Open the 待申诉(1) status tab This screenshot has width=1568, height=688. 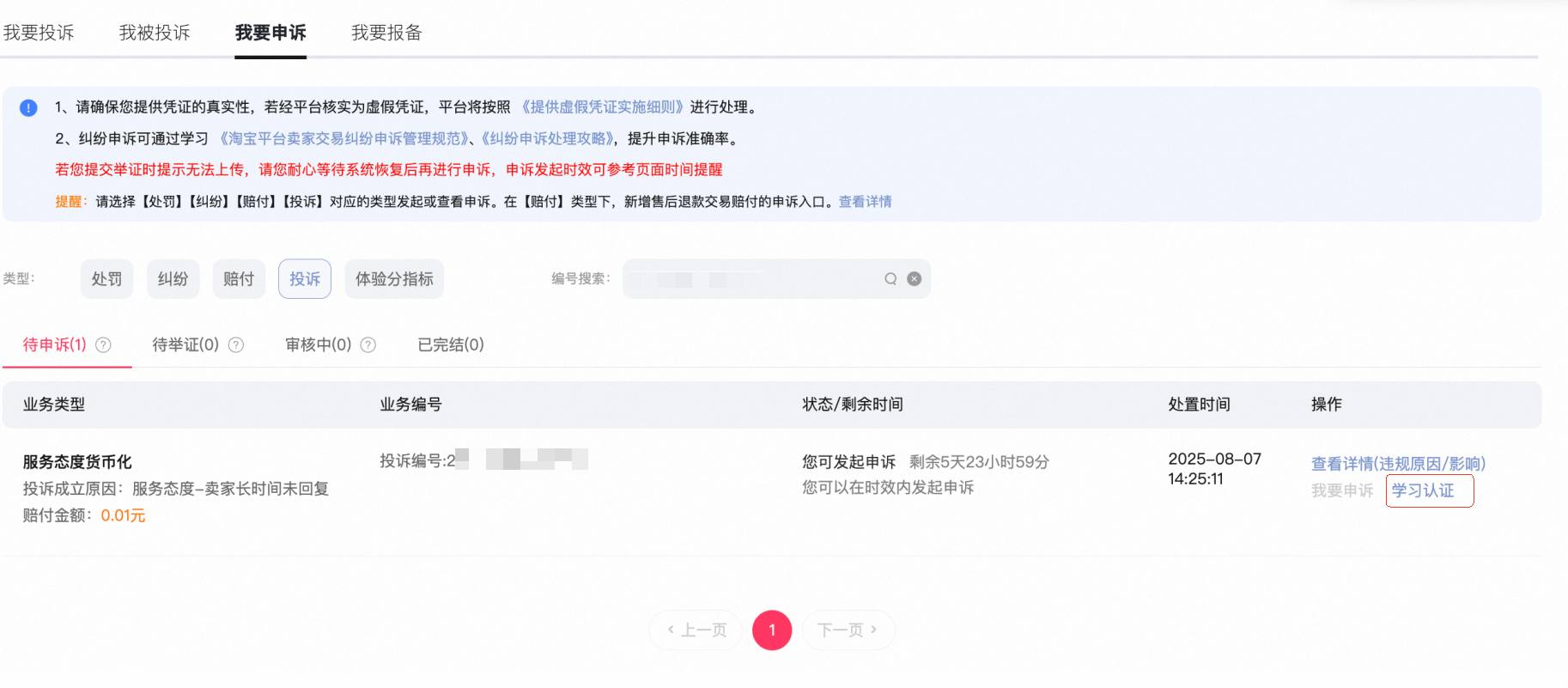click(55, 344)
